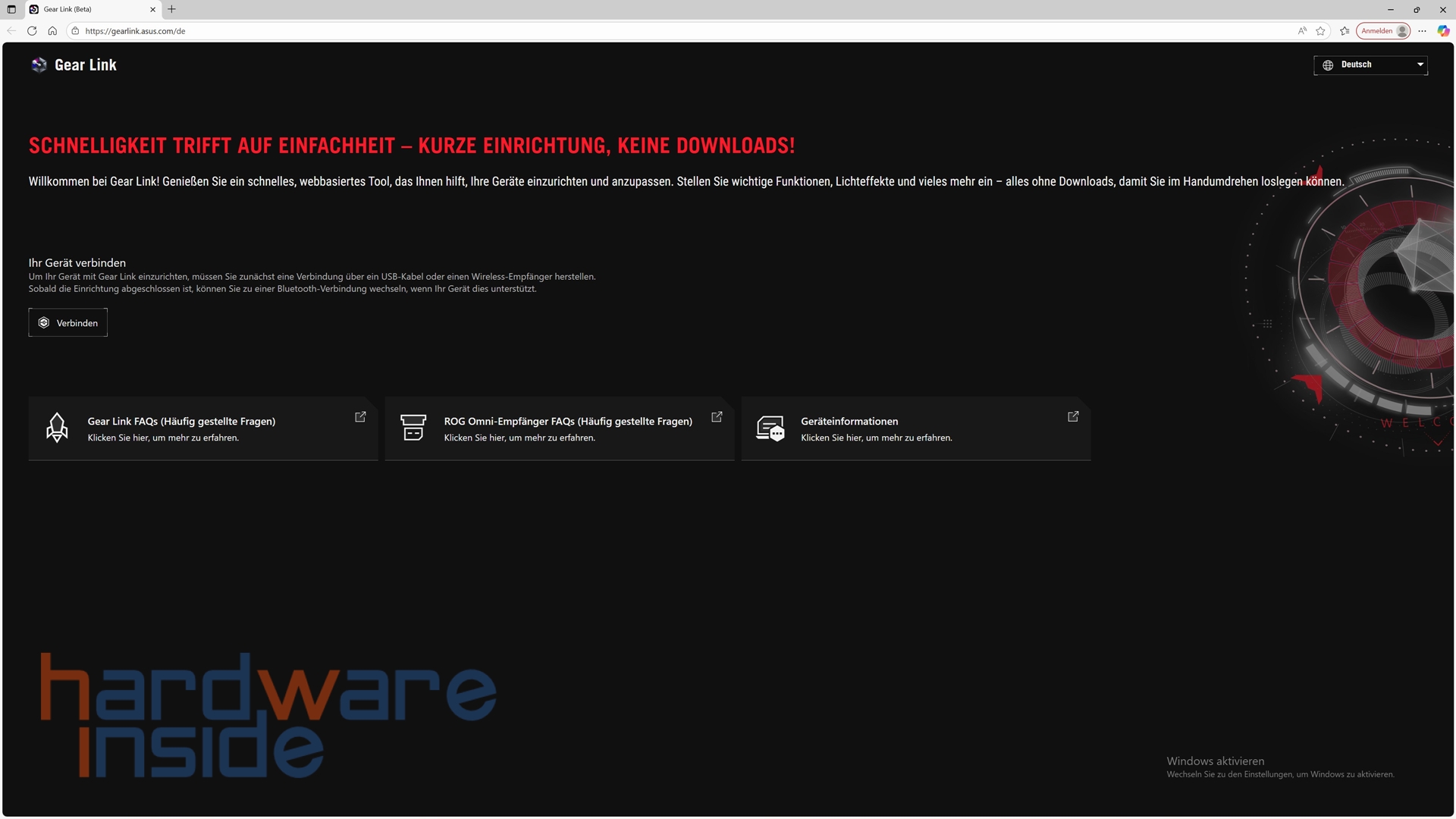This screenshot has height=819, width=1456.
Task: Open ROG Omni-Empfänger FAQs card
Action: pyautogui.click(x=560, y=428)
